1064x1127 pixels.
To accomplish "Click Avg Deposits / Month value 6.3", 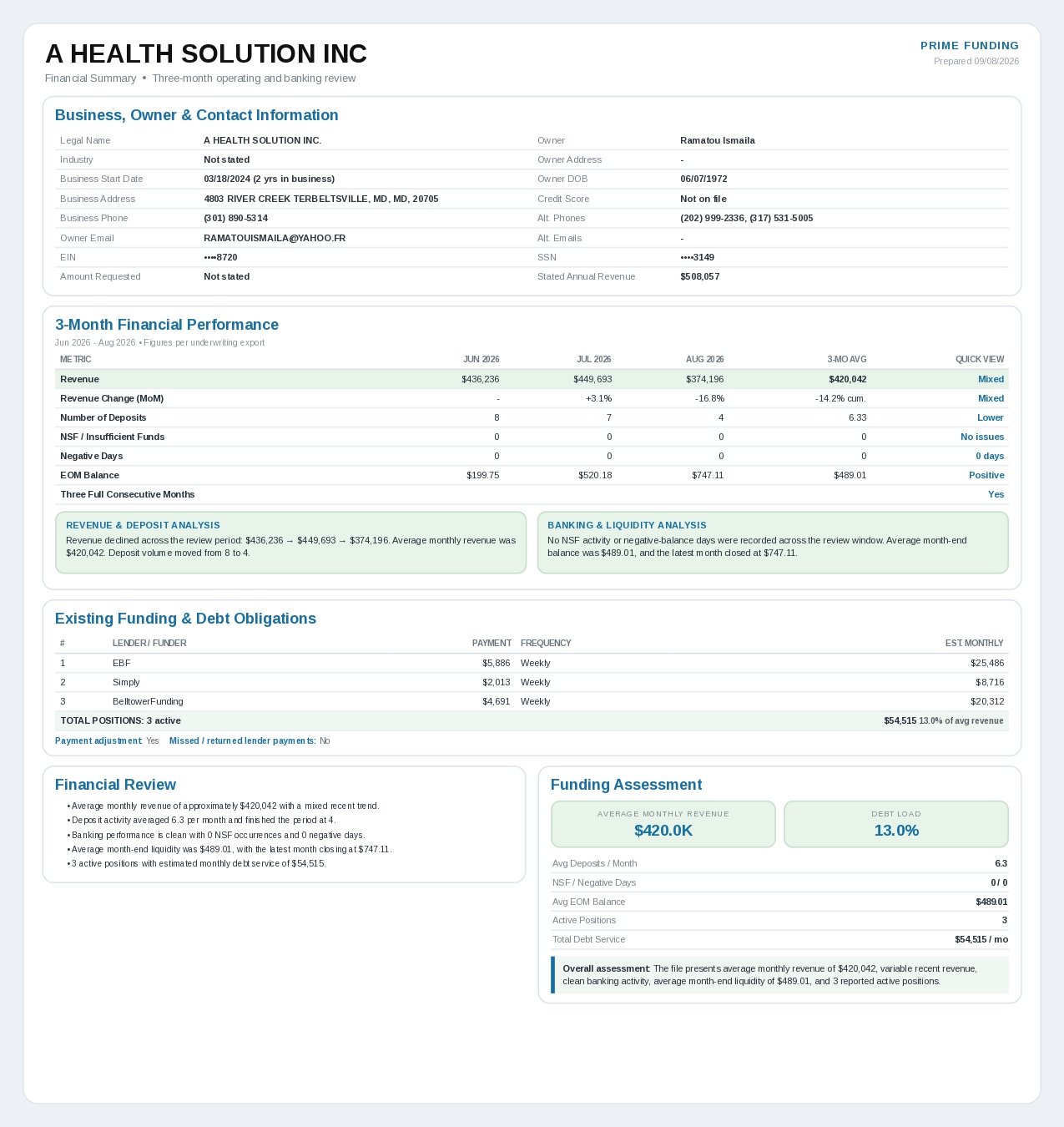I will coord(1001,863).
